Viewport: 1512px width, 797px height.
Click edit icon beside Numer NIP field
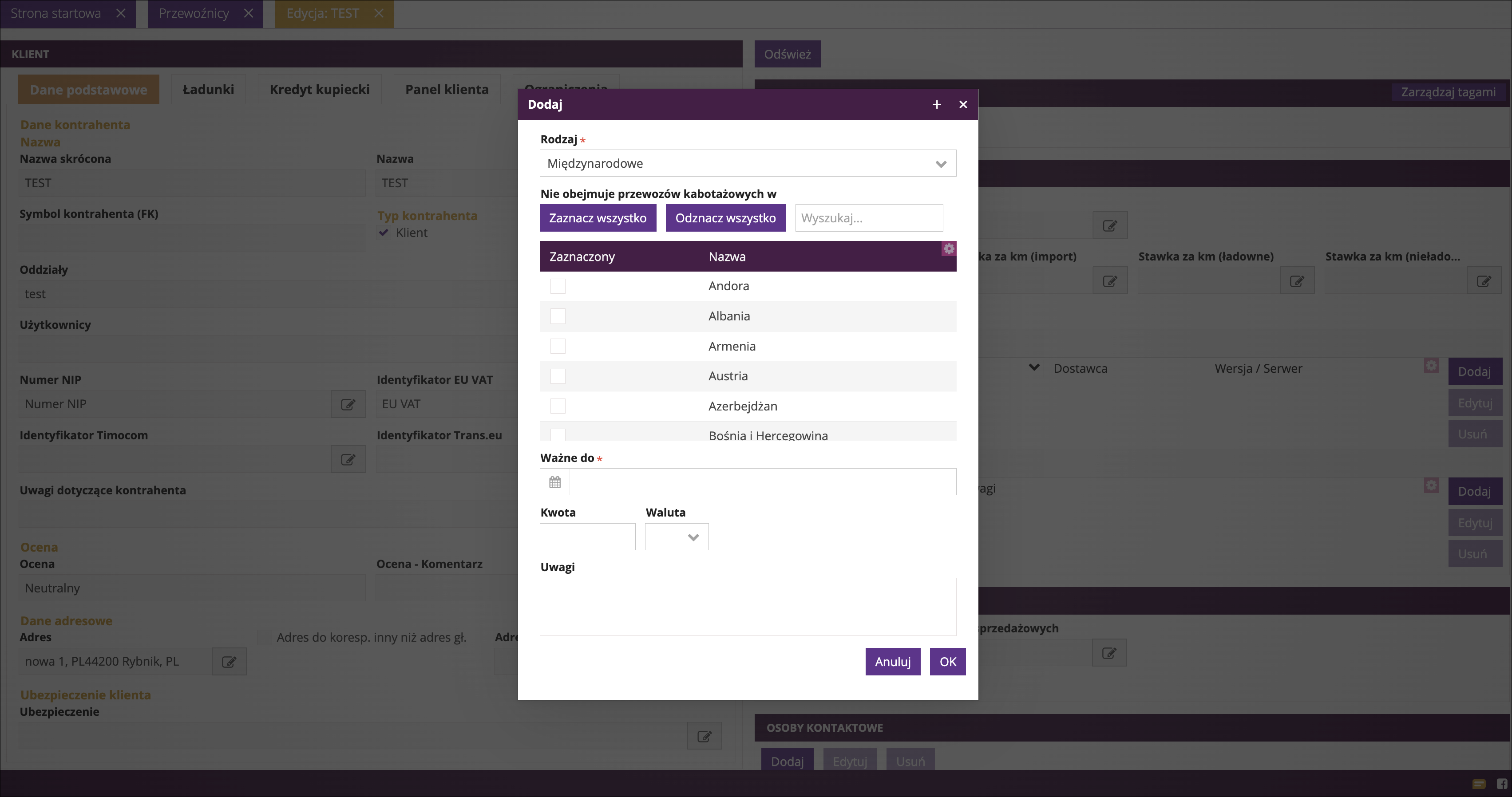pos(348,404)
